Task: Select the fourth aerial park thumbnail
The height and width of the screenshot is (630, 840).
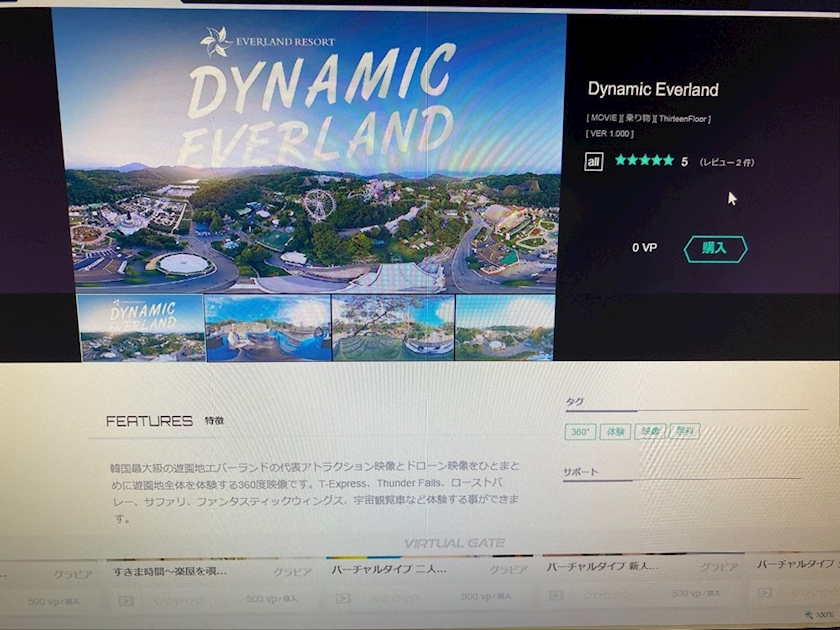Action: (505, 327)
